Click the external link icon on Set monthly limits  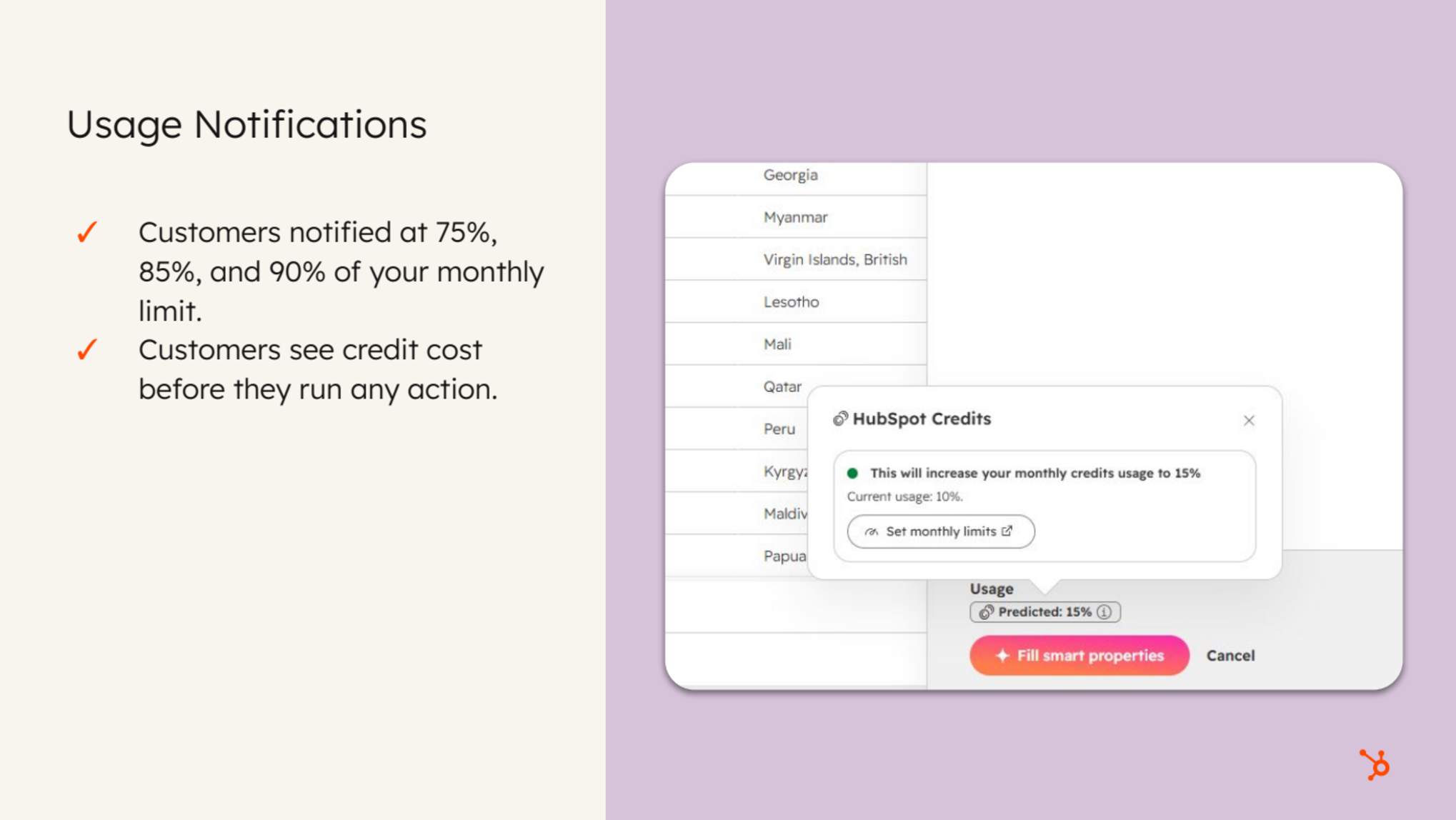(1007, 531)
